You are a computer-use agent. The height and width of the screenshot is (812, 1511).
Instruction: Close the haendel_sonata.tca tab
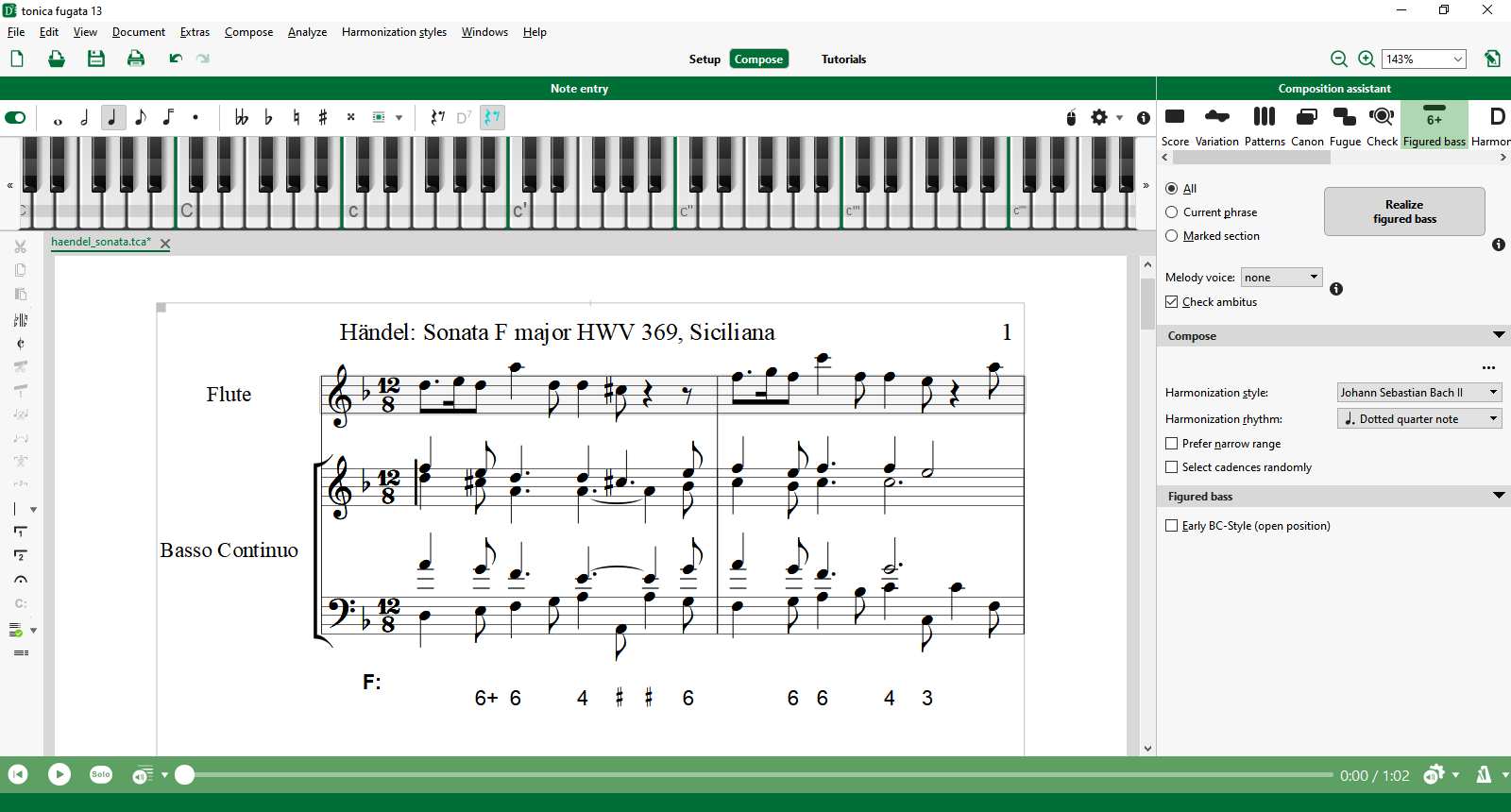click(x=165, y=244)
